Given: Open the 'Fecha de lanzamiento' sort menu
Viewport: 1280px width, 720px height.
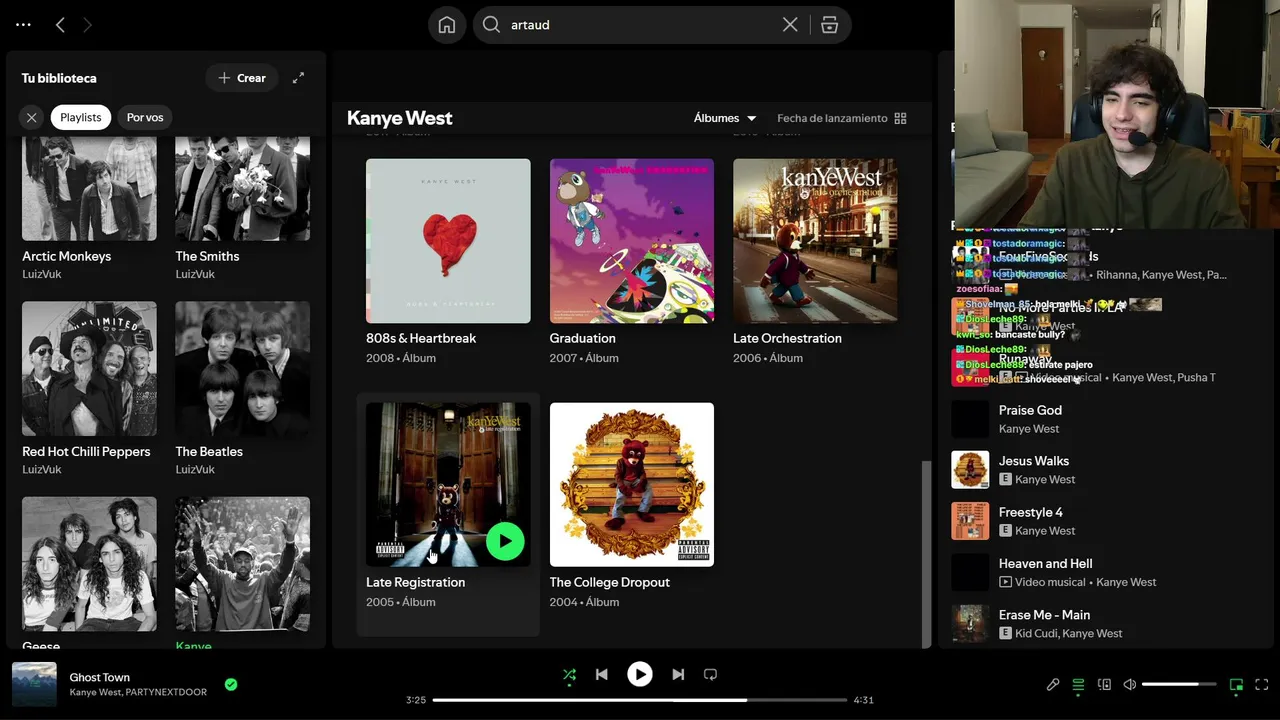Looking at the screenshot, I should point(832,118).
